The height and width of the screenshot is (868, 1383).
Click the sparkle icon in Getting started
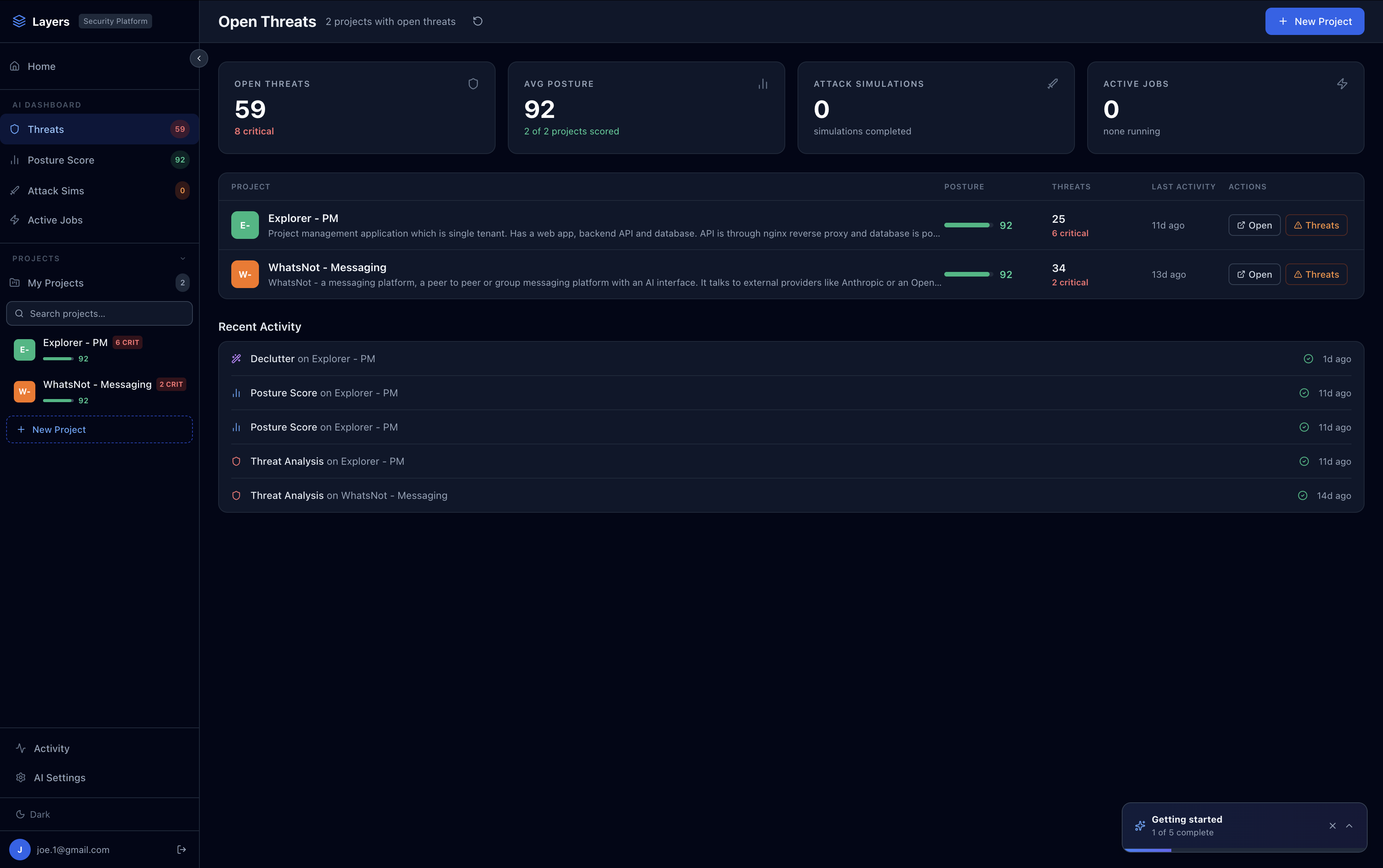point(1140,825)
